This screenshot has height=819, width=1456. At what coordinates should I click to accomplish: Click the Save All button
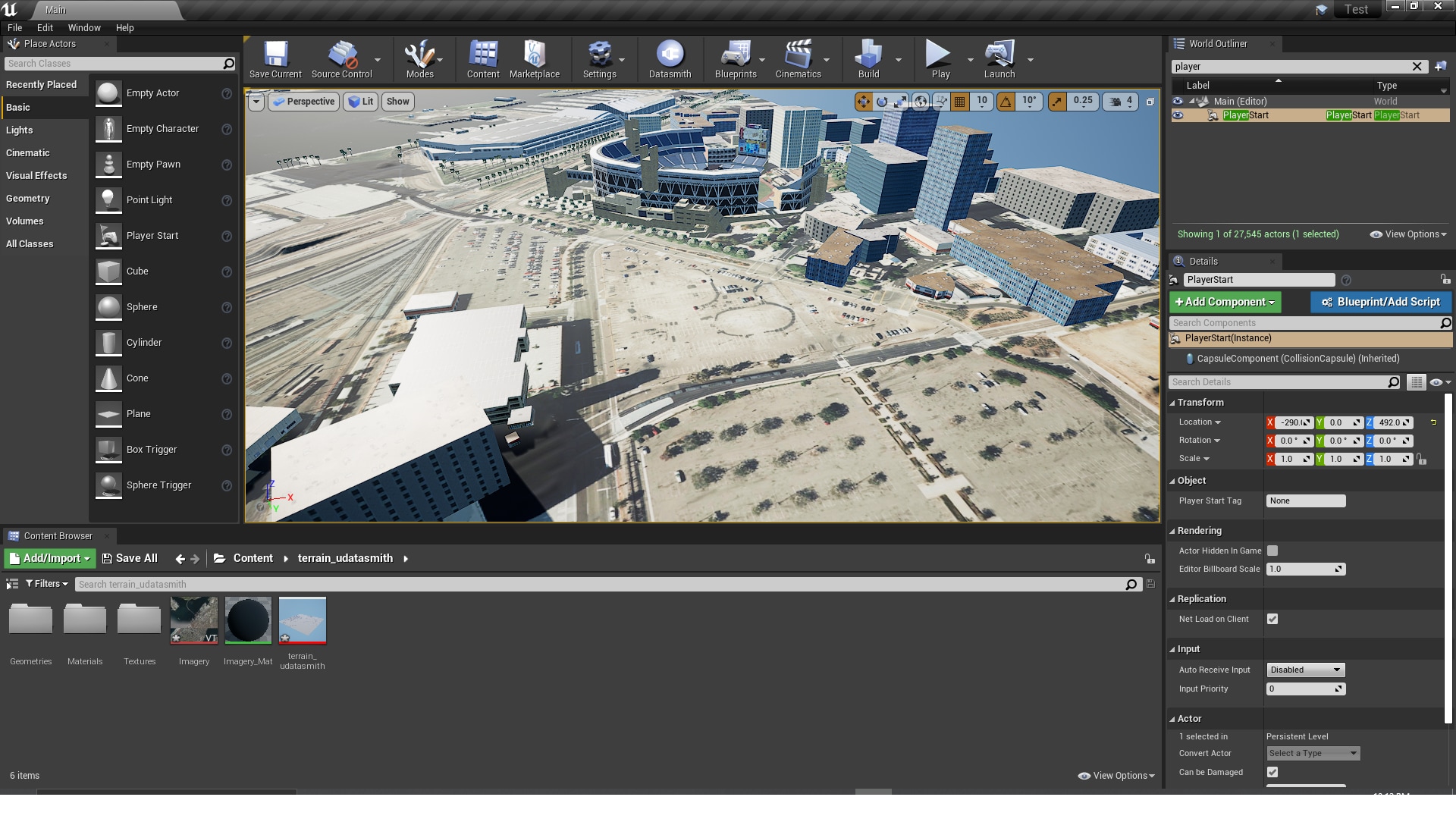tap(130, 559)
